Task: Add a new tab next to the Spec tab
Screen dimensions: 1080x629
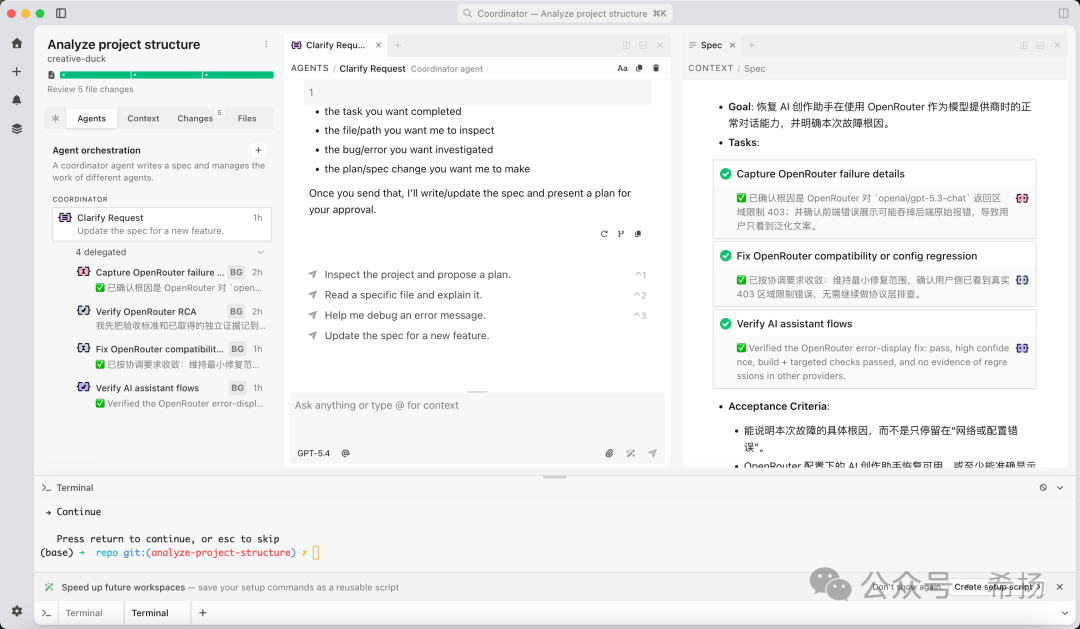Action: point(751,45)
